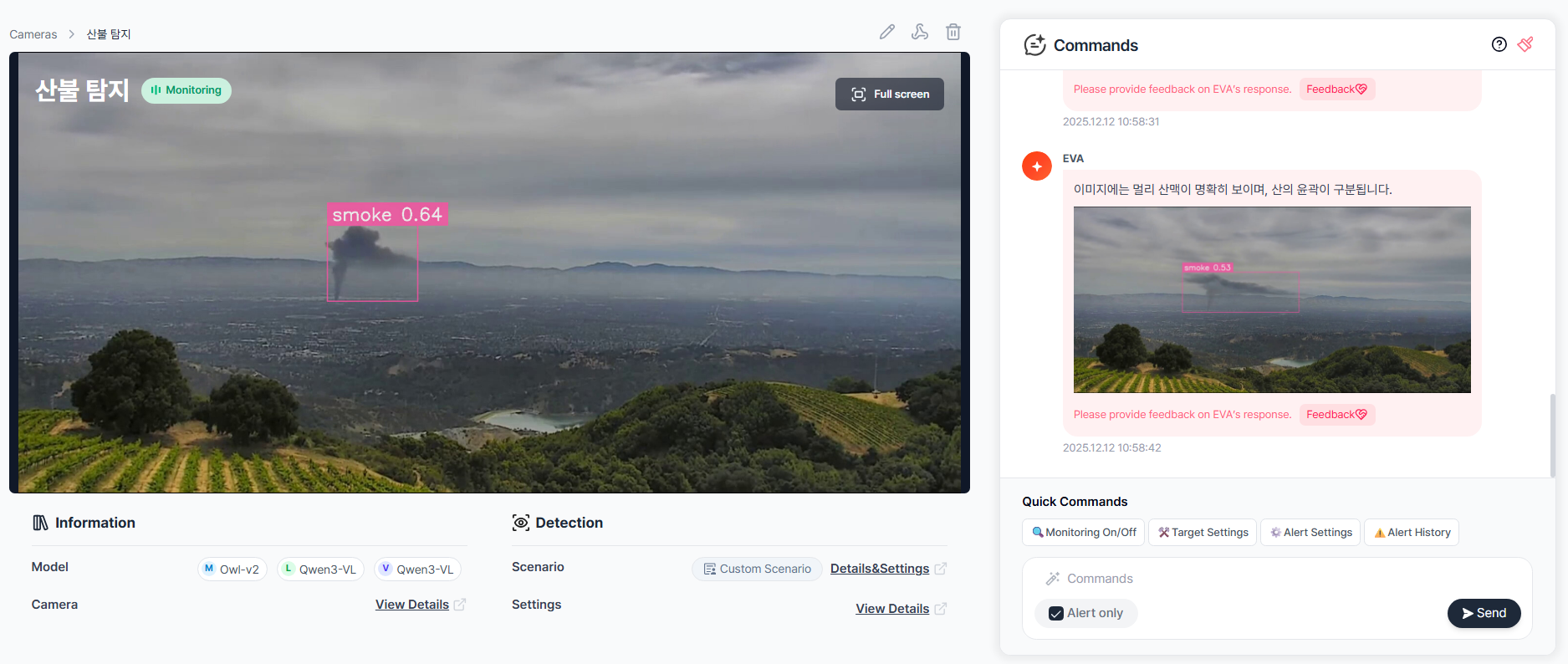Image resolution: width=1568 pixels, height=664 pixels.
Task: Click the chat panel vertical scrollbar
Action: 1552,435
